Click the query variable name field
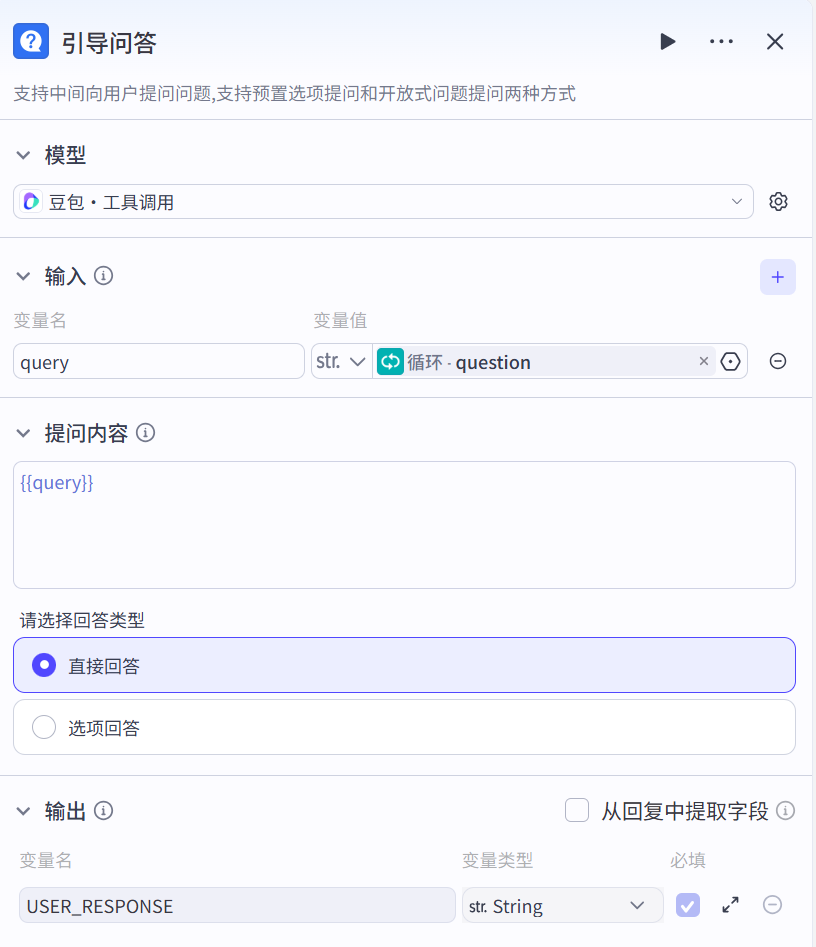 click(158, 362)
